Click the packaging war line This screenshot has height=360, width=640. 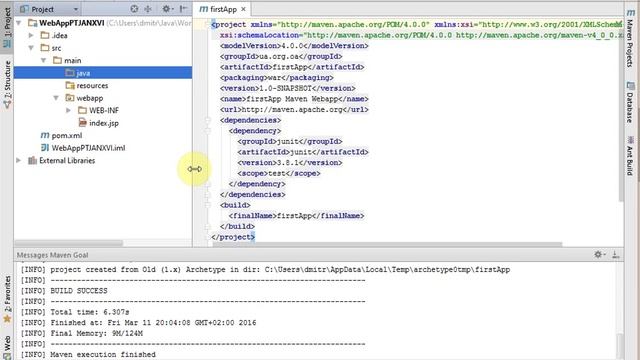coord(277,78)
